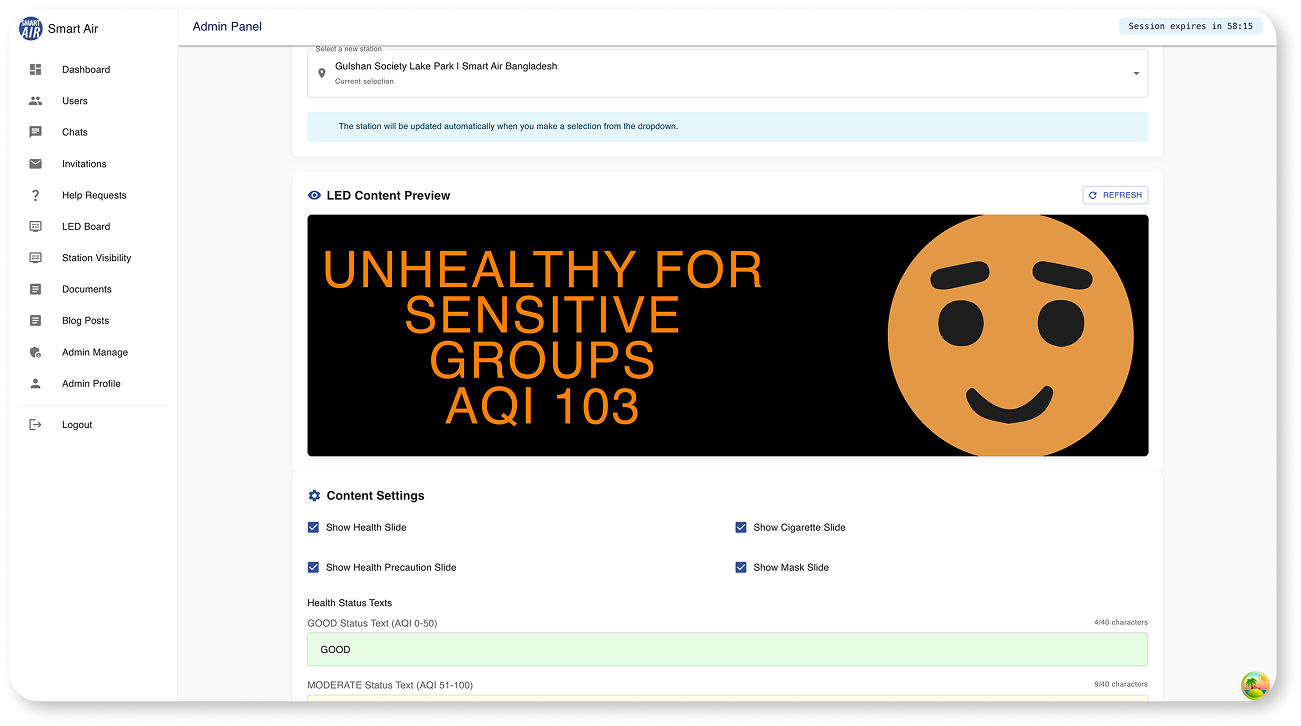
Task: Click the LED content preview image
Action: (x=727, y=336)
